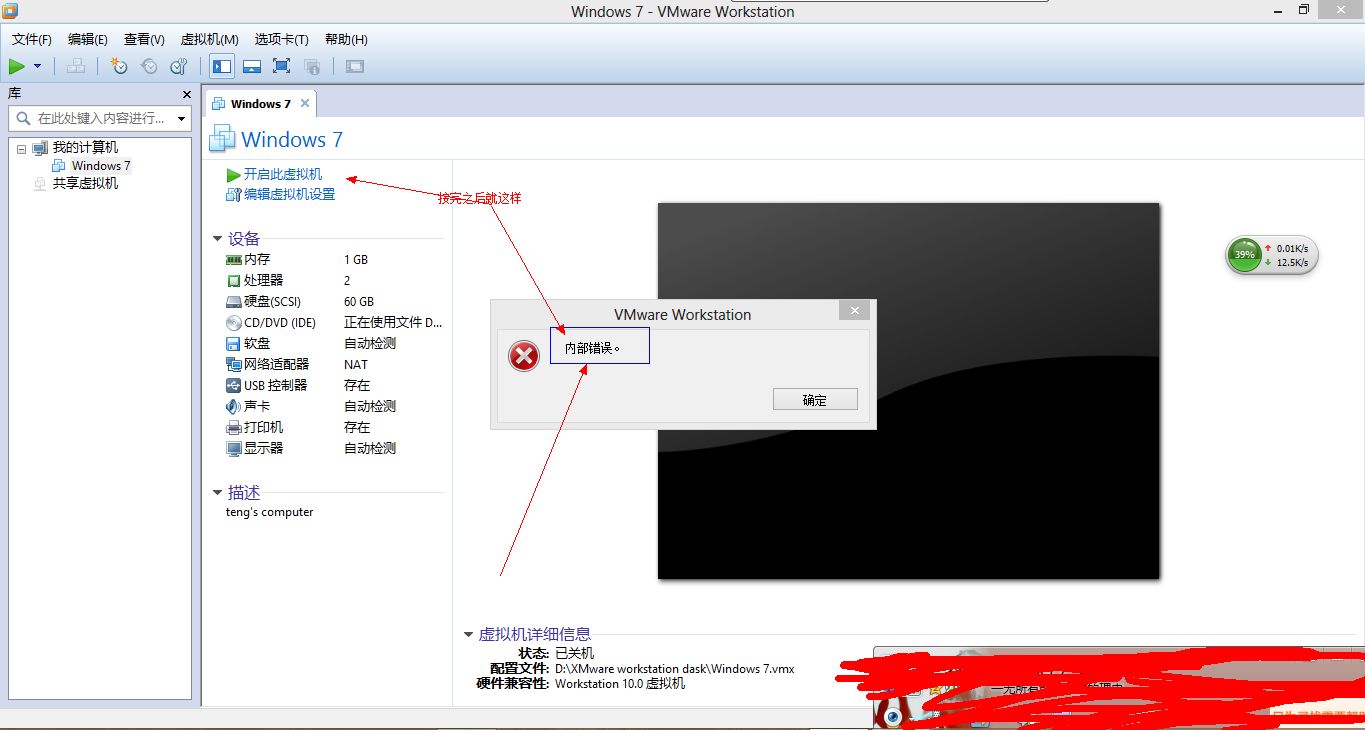Open the 帮助(H) menu
This screenshot has width=1365, height=730.
pos(346,39)
